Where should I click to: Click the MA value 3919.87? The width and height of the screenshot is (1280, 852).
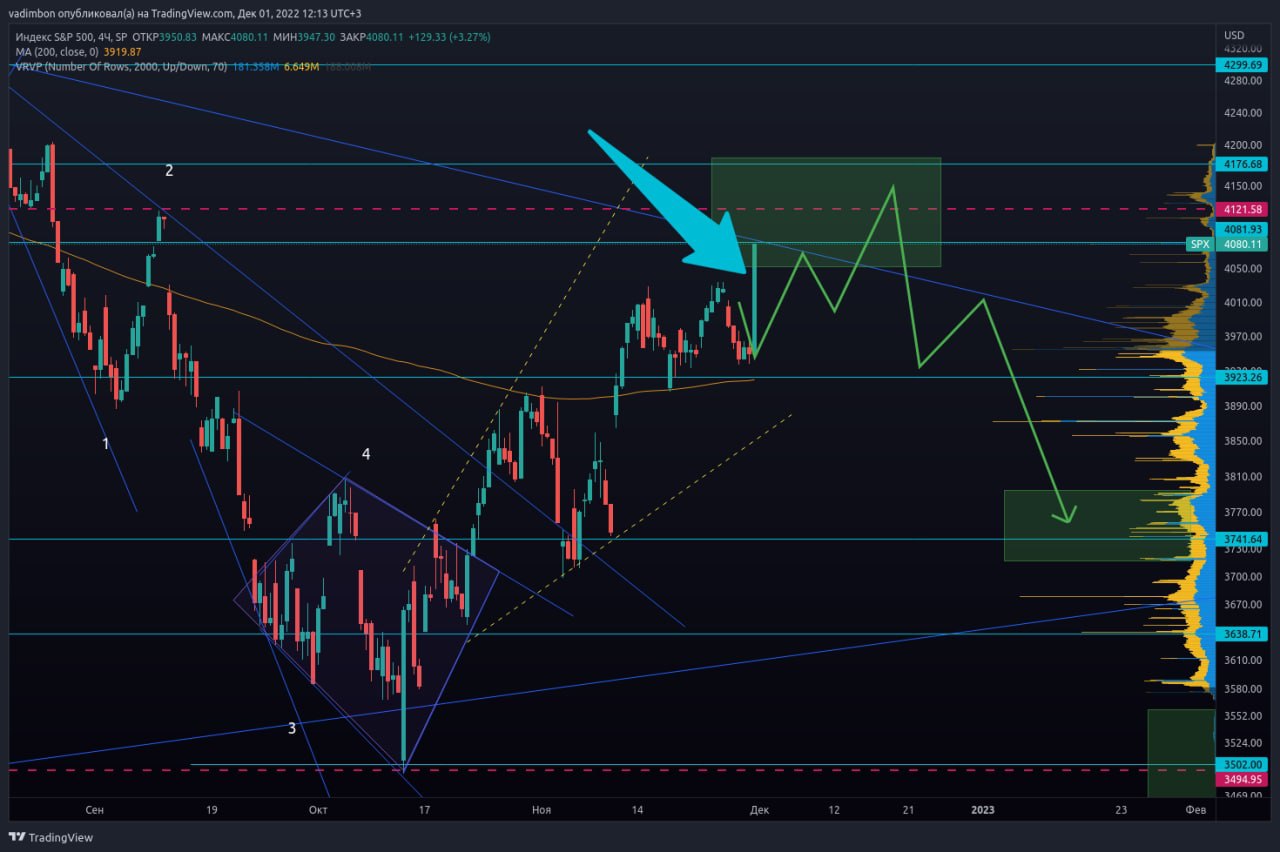pos(122,51)
